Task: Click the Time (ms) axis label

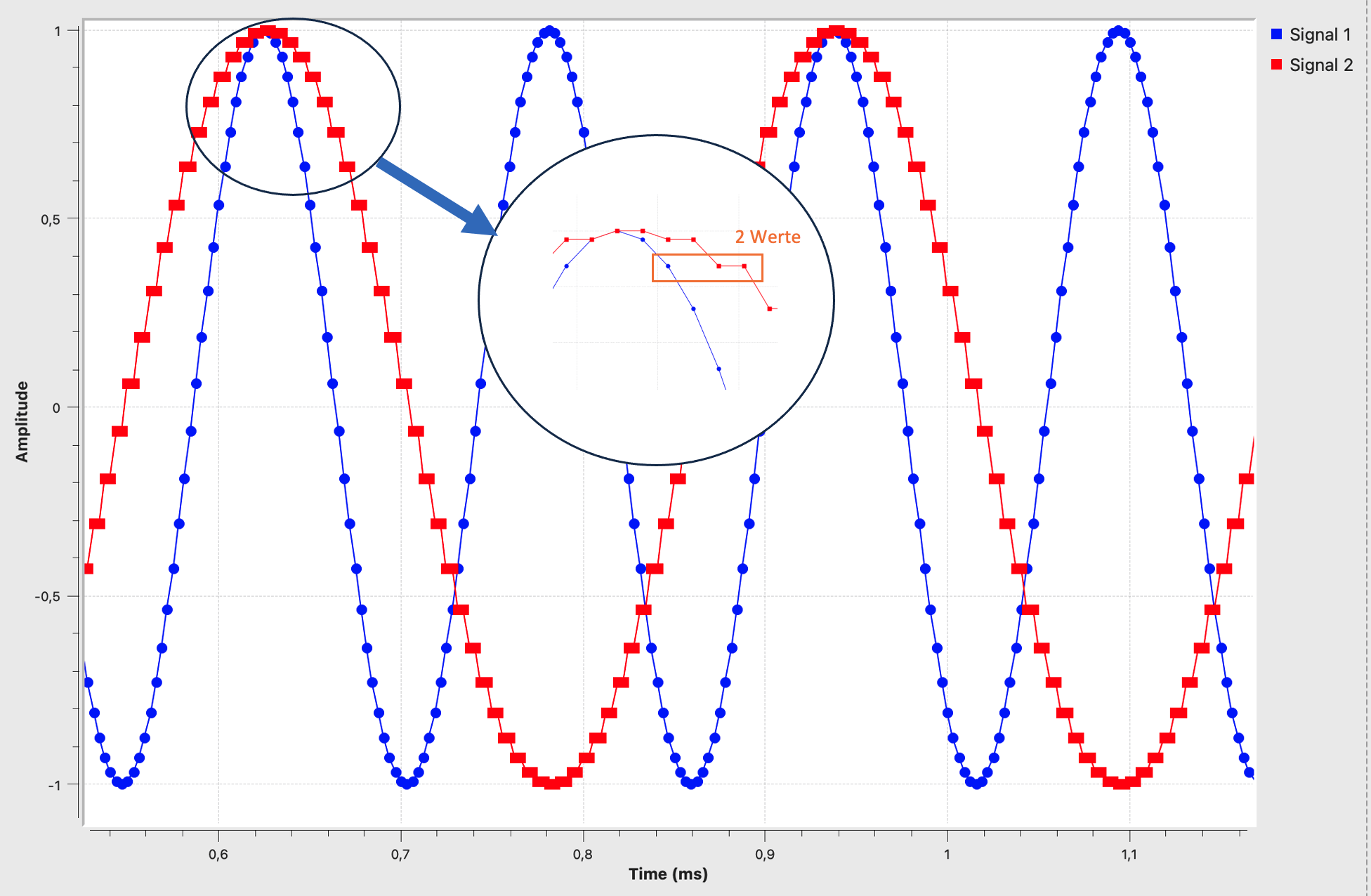Action: click(668, 874)
